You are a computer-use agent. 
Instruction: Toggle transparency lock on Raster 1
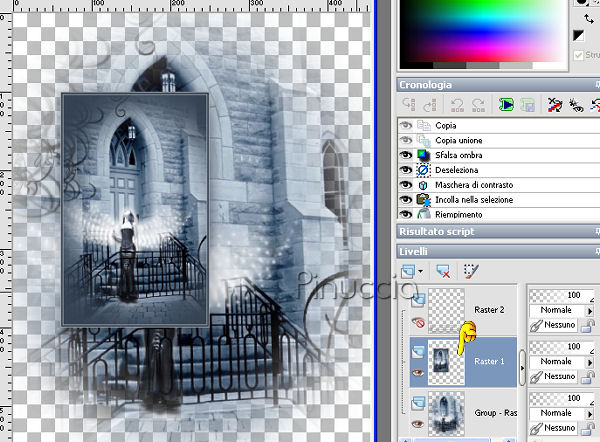[x=587, y=377]
